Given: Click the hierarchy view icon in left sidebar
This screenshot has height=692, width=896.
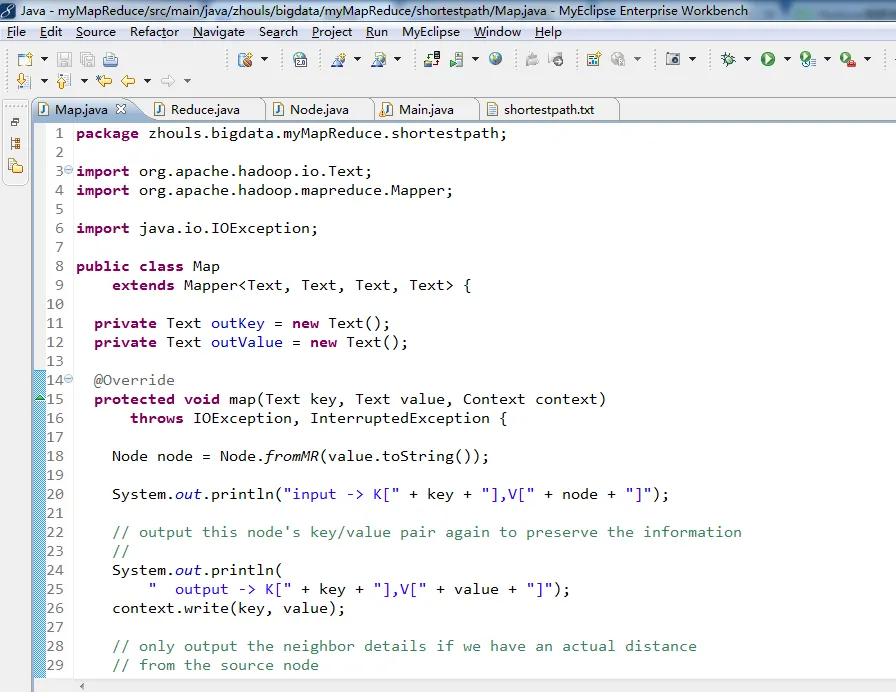Looking at the screenshot, I should pos(15,143).
